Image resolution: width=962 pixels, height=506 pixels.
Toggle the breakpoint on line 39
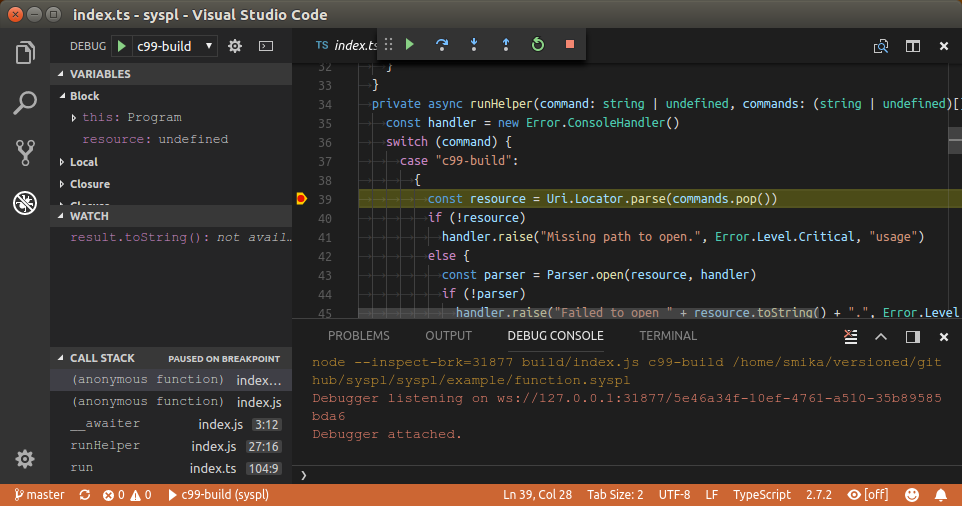click(x=301, y=199)
